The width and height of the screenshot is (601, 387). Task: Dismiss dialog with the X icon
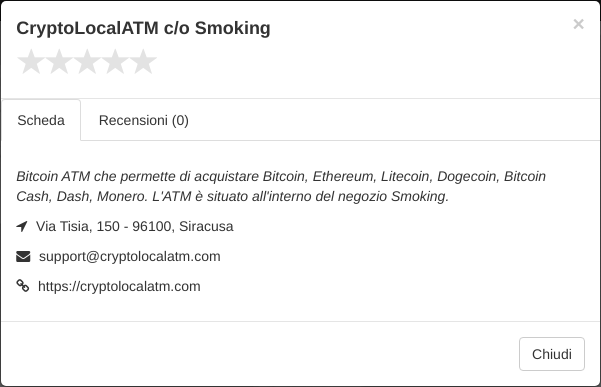(578, 24)
